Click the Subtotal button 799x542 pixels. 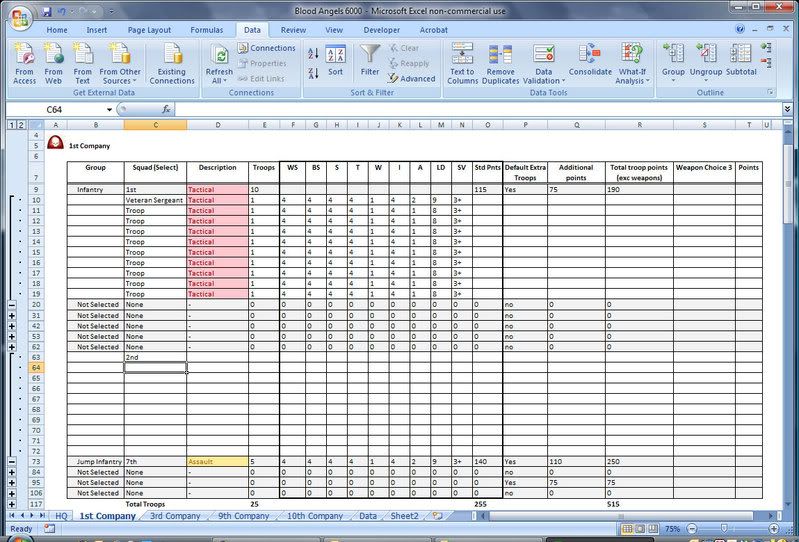[x=741, y=60]
